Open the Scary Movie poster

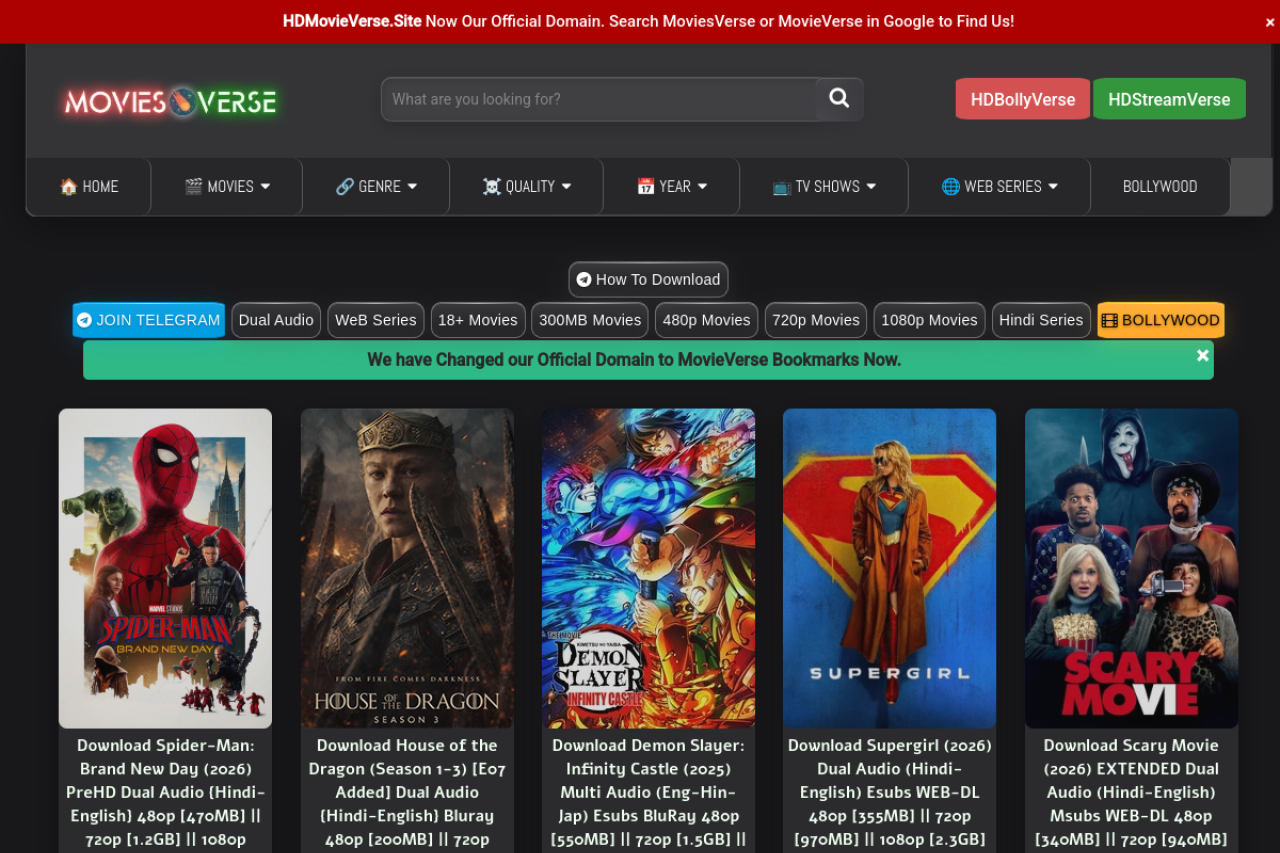click(x=1131, y=568)
